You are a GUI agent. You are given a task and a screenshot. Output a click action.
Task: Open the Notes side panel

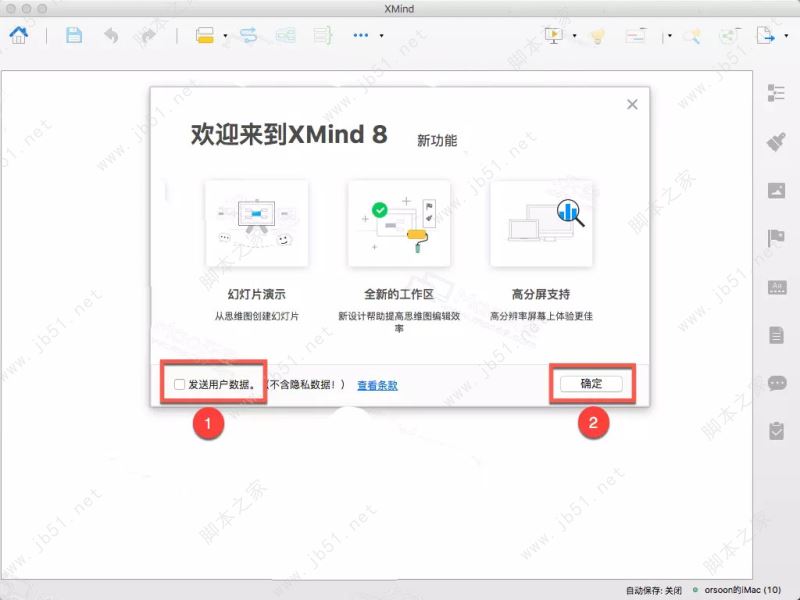[x=776, y=335]
